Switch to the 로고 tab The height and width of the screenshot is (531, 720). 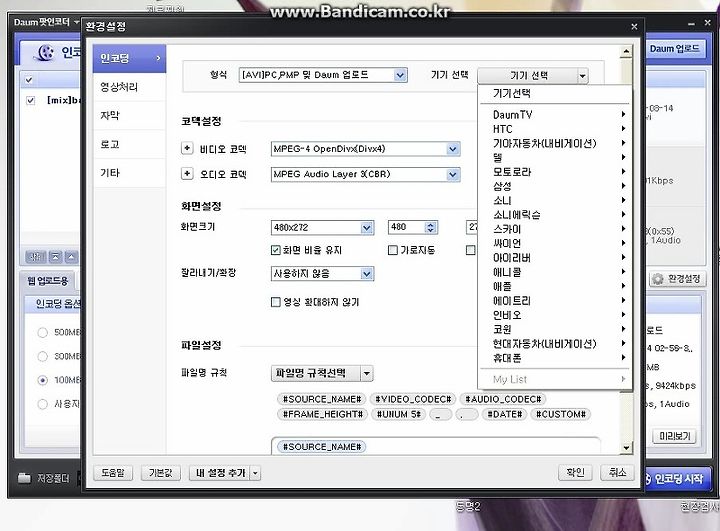[x=129, y=144]
